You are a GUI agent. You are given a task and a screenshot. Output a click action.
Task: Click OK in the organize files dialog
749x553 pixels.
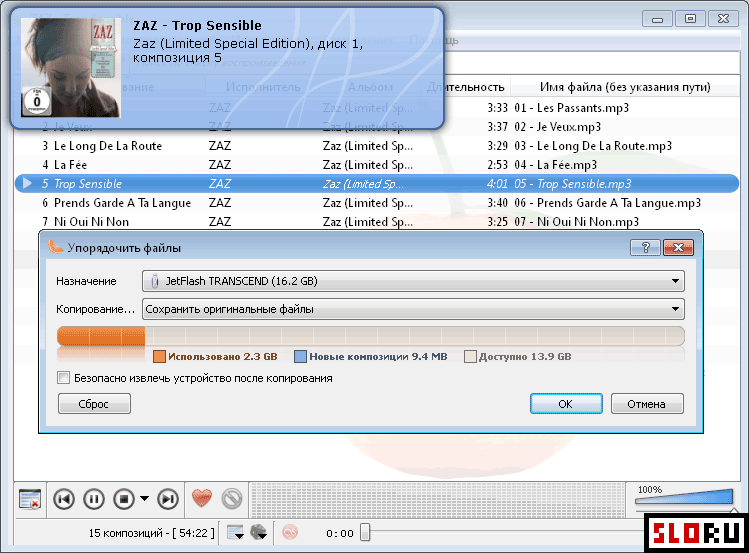click(x=566, y=404)
